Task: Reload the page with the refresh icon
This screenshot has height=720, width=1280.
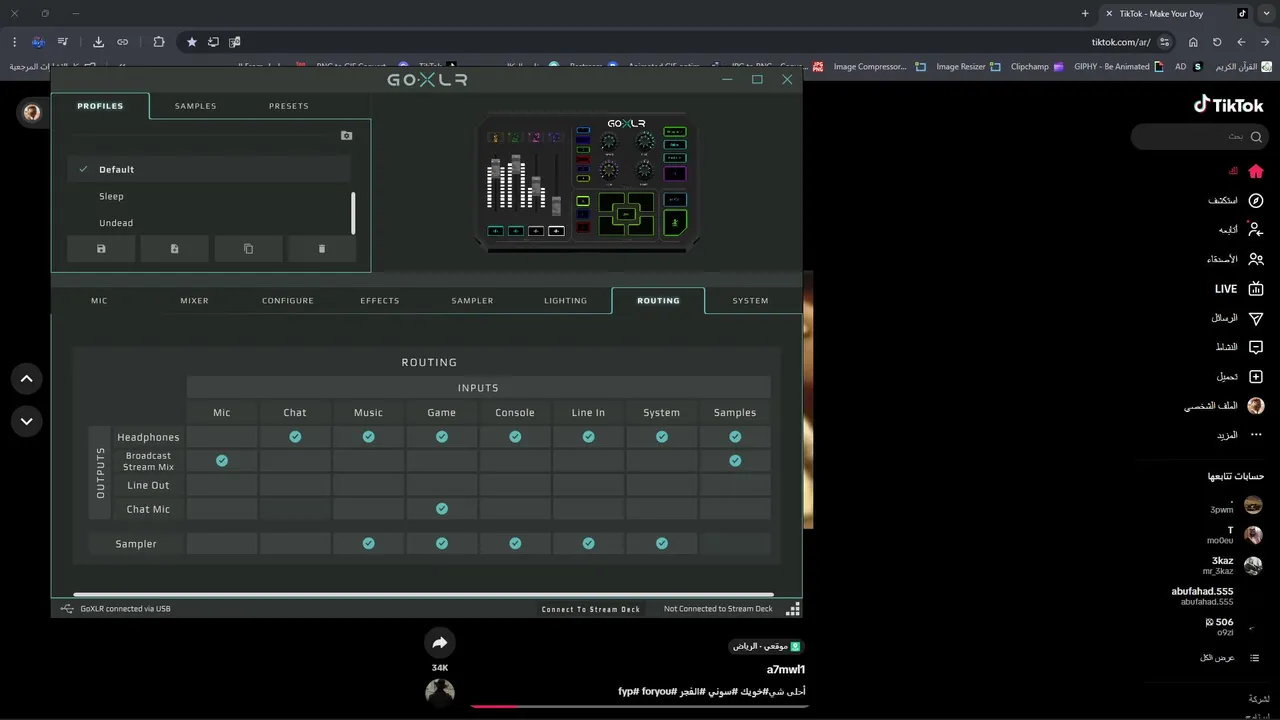Action: 1217,42
